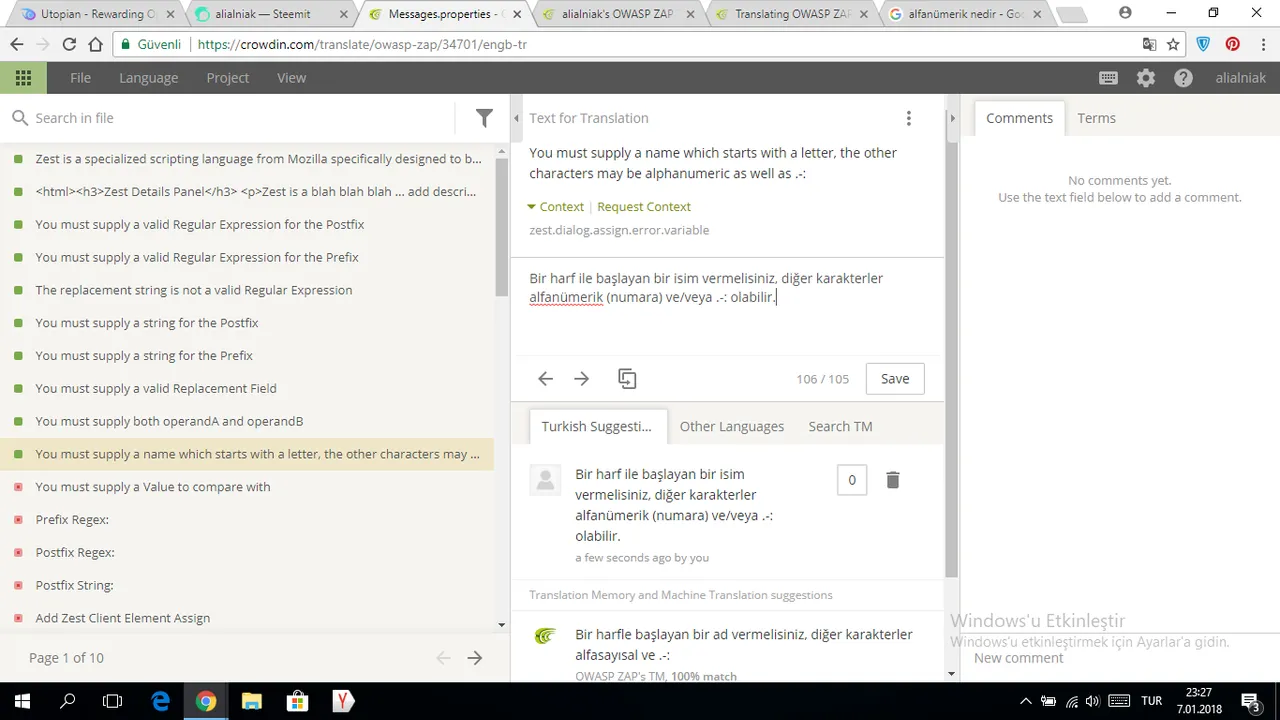
Task: Open the Windows Start menu
Action: 22,701
